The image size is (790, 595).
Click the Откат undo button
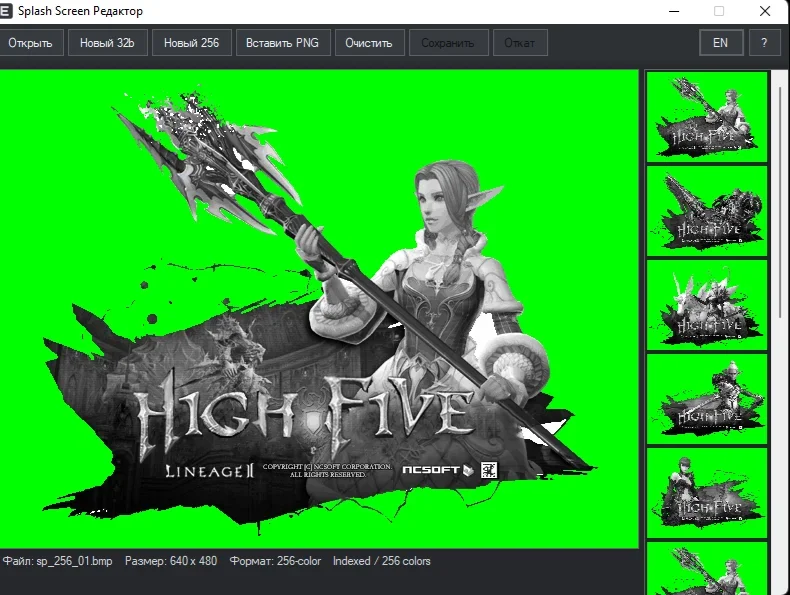point(520,43)
